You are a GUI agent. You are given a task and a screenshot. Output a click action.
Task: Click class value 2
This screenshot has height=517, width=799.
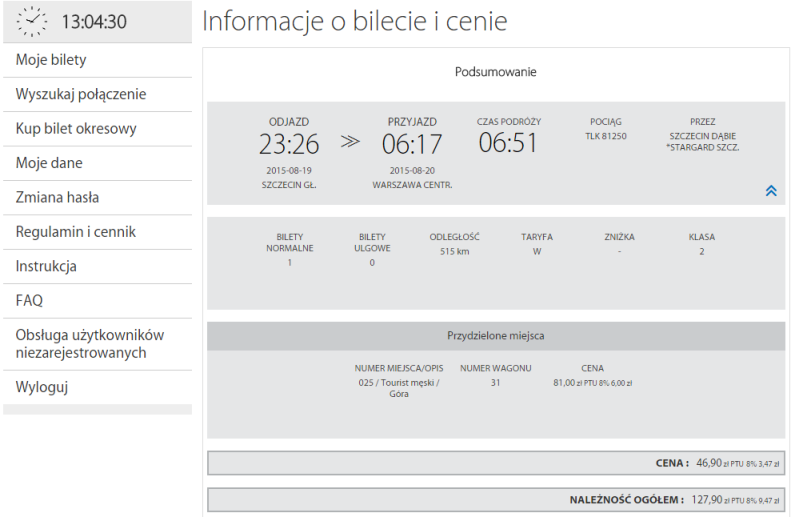tap(702, 251)
